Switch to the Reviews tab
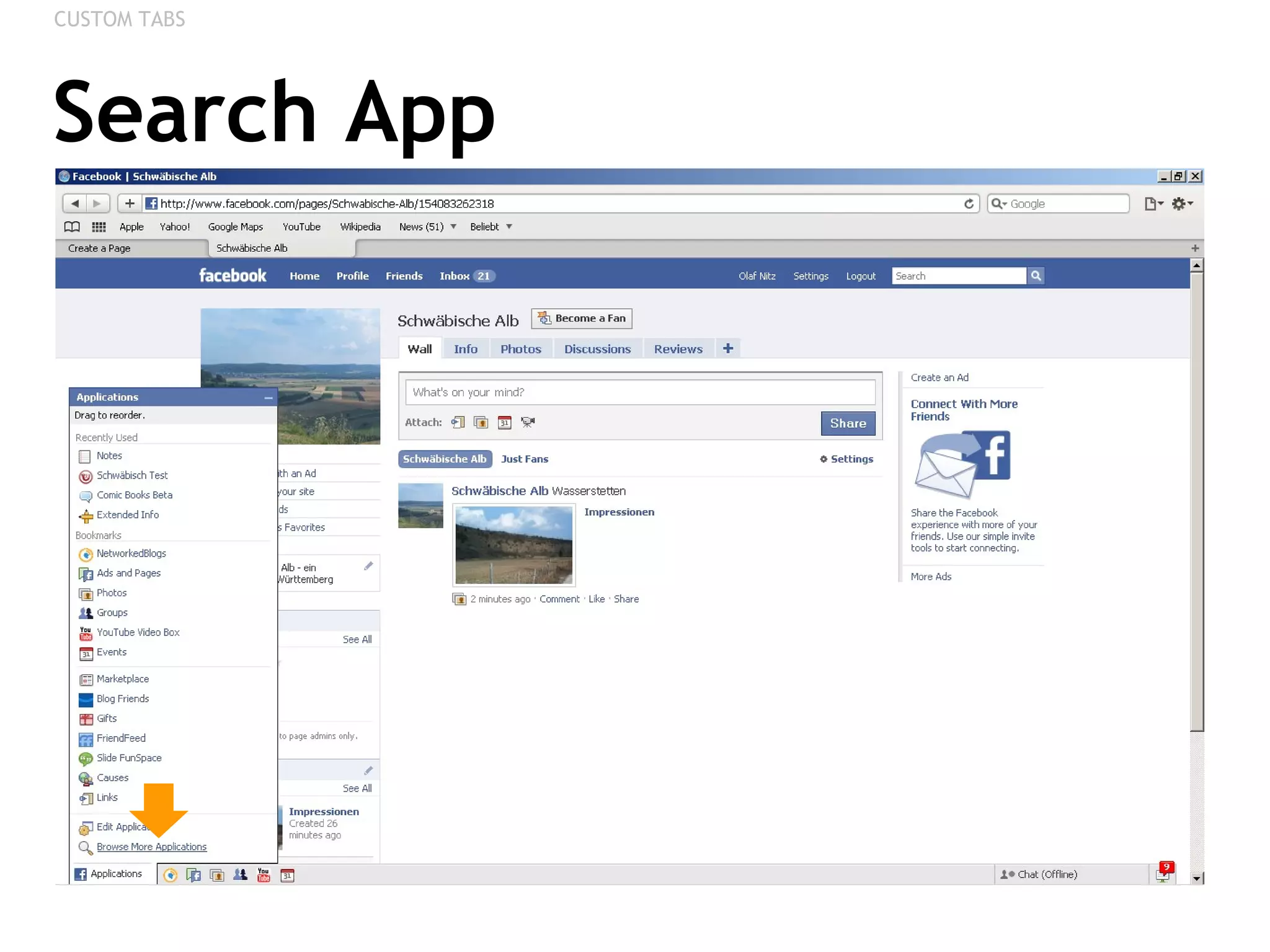The image size is (1270, 952). point(678,350)
